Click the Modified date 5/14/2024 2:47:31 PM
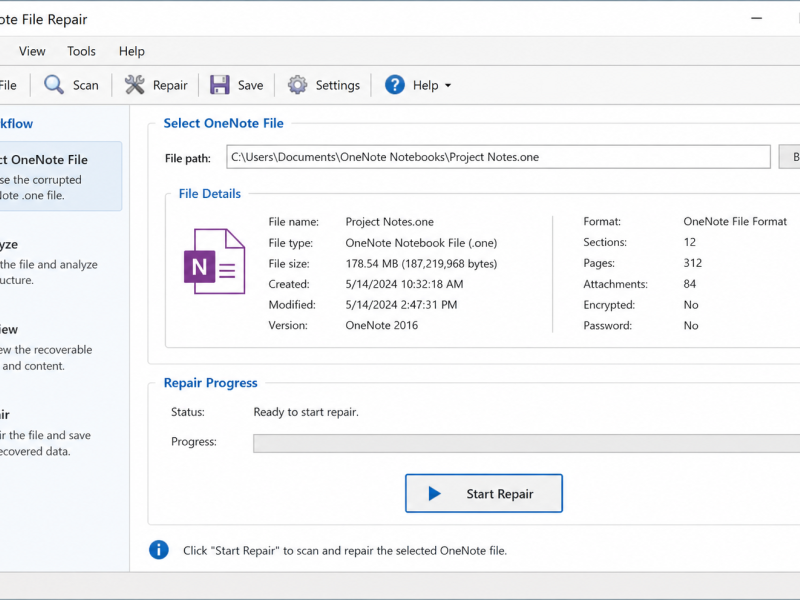This screenshot has width=800, height=600. click(402, 305)
